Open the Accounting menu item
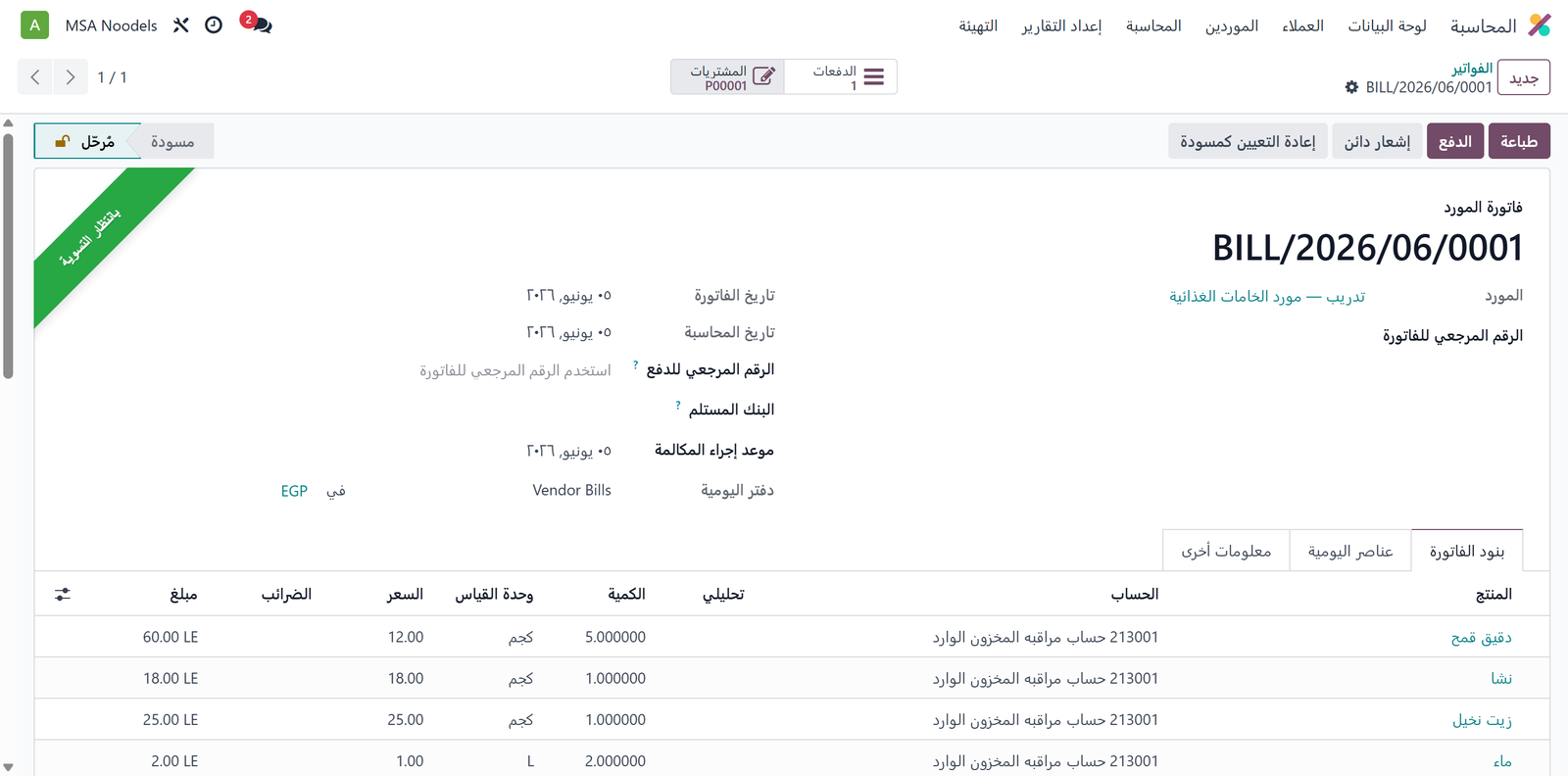 coord(1153,25)
